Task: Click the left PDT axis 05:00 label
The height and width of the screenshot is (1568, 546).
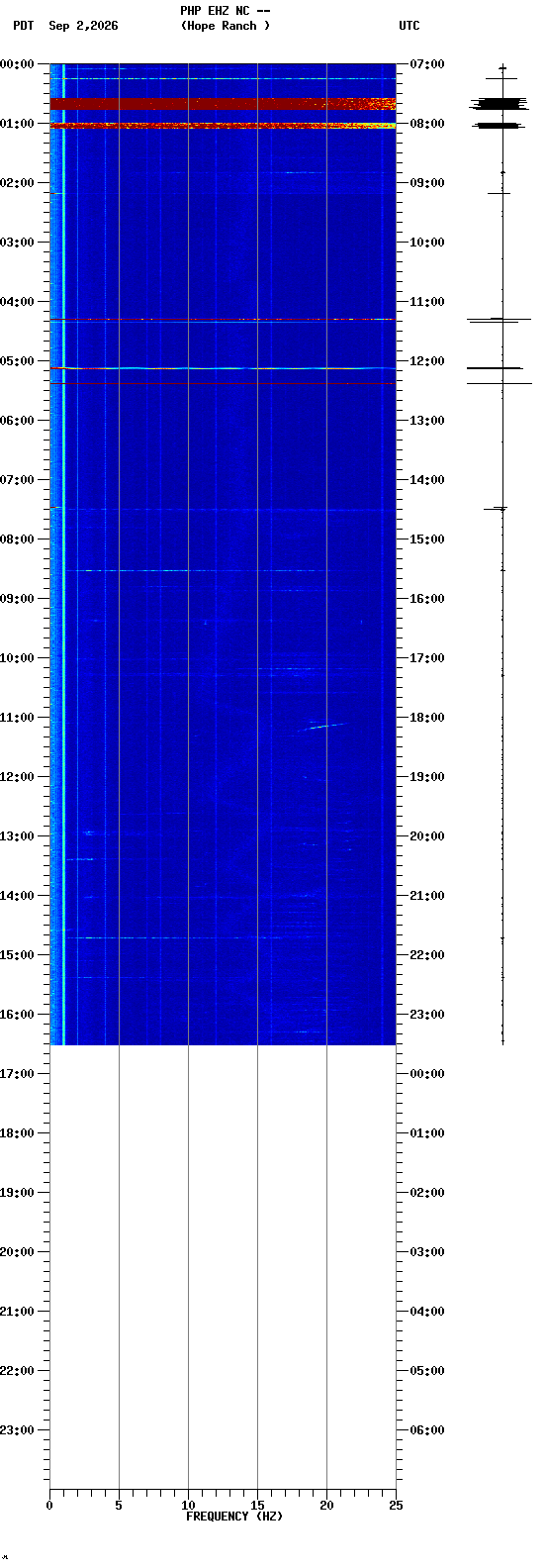Action: pos(18,361)
